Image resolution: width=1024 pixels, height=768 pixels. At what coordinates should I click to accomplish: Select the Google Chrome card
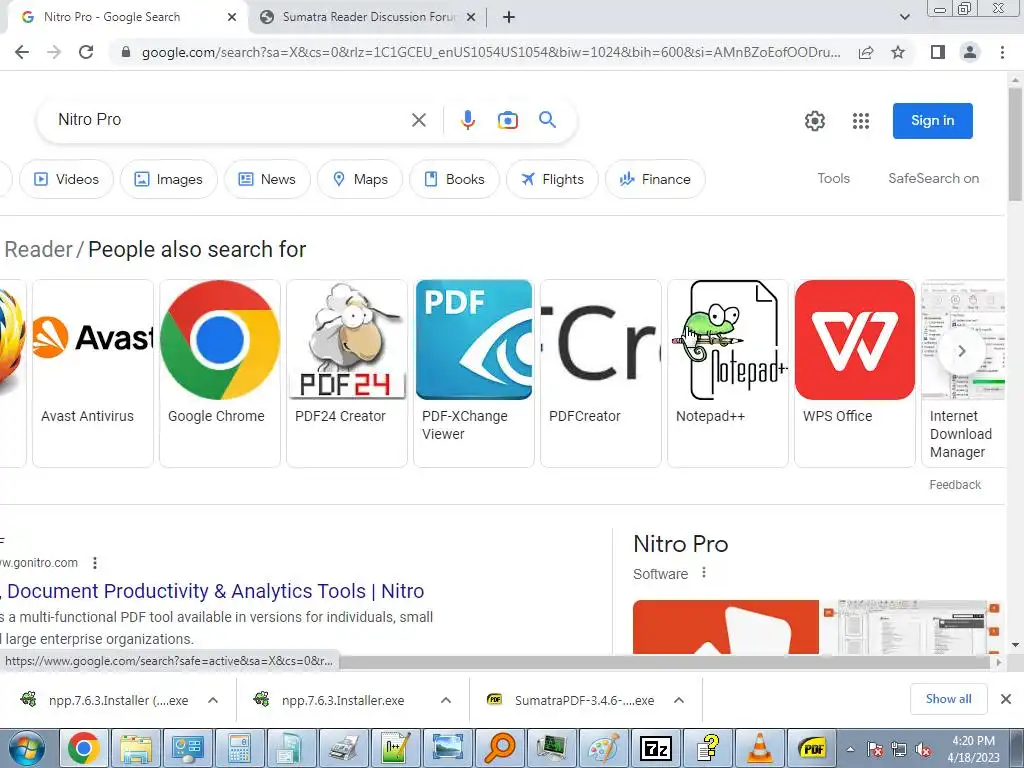[x=219, y=374]
